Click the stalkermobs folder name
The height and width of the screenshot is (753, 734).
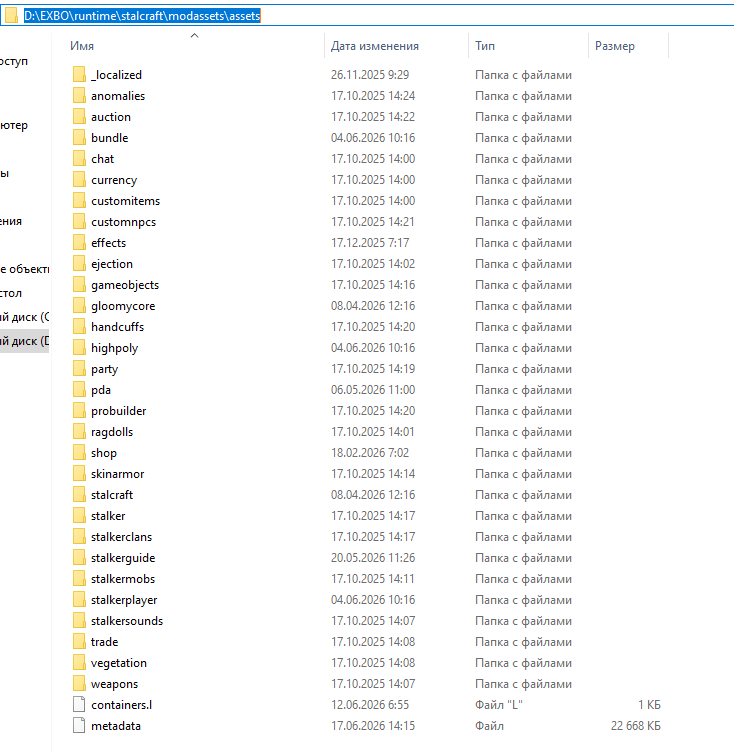pyautogui.click(x=123, y=579)
